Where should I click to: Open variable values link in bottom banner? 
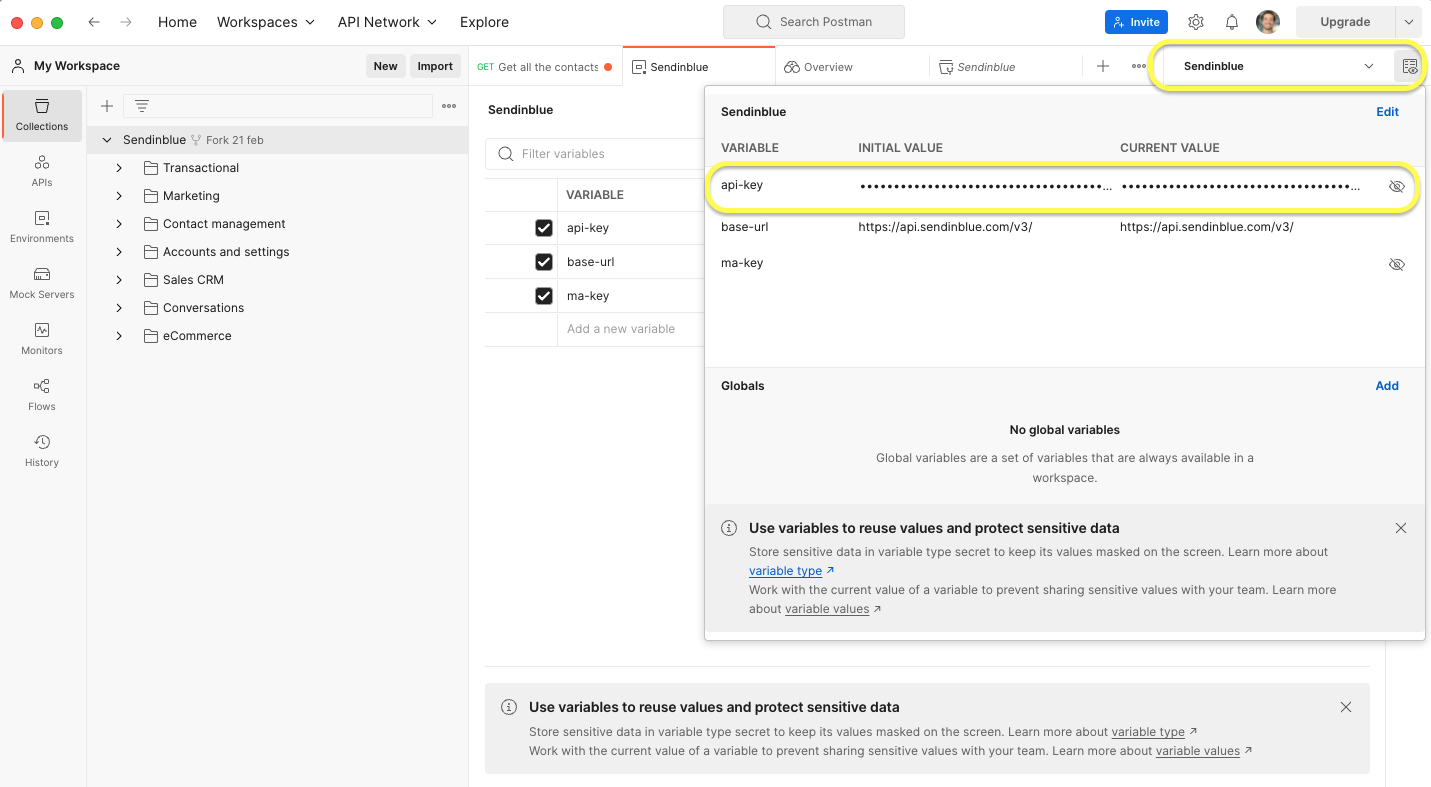(x=1198, y=751)
